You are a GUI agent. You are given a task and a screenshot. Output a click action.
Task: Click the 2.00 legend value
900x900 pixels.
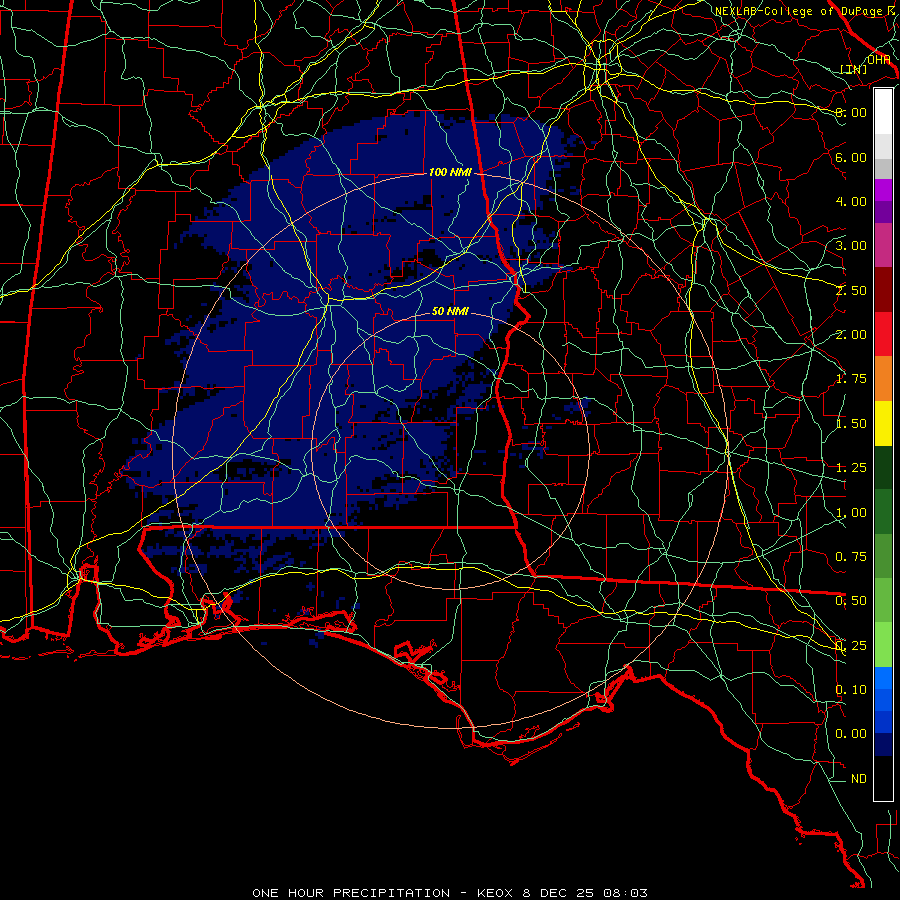tap(851, 335)
